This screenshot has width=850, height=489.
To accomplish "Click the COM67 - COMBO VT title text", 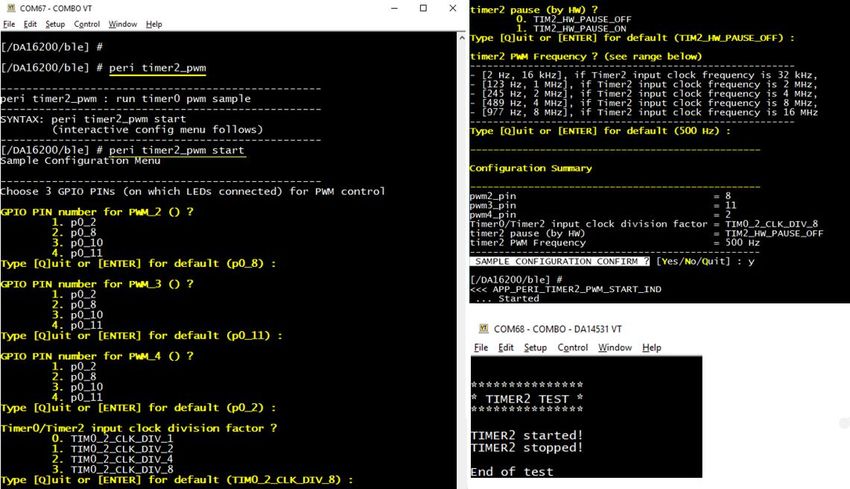I will pos(56,8).
